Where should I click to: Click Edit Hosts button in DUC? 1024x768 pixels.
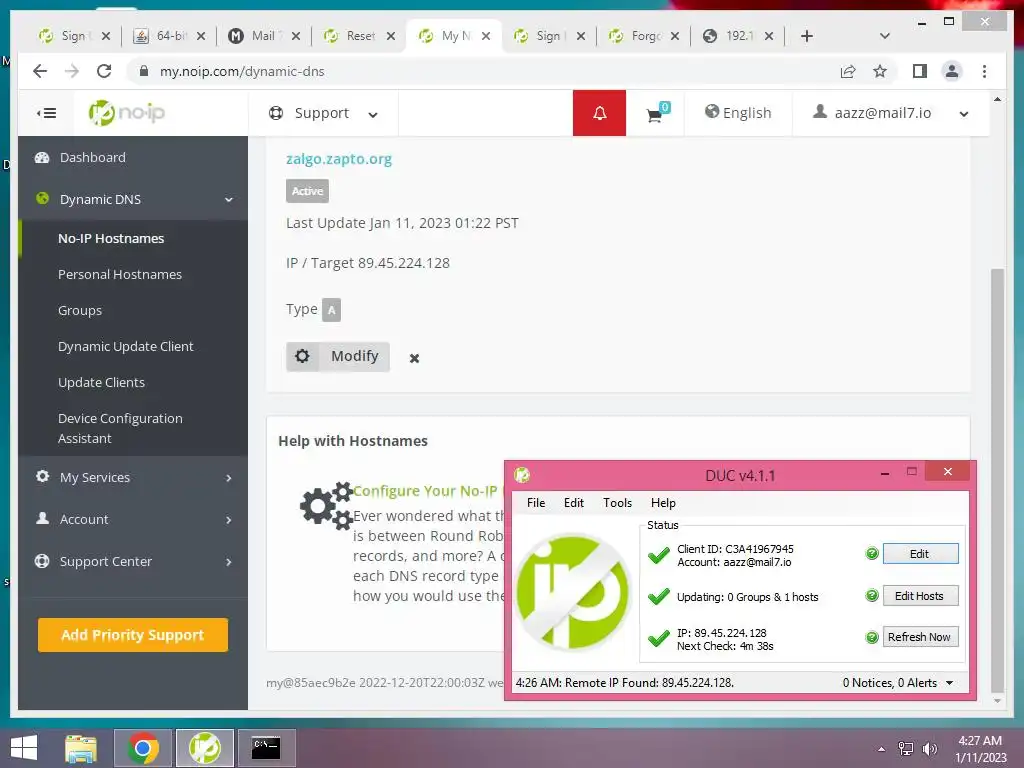[920, 596]
